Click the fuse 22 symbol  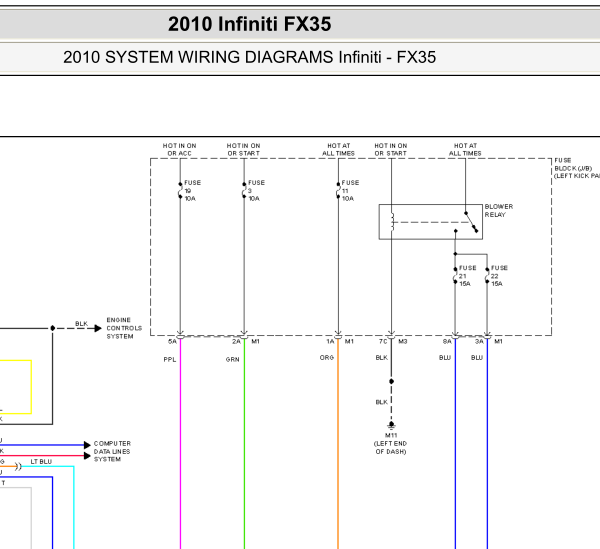click(487, 276)
